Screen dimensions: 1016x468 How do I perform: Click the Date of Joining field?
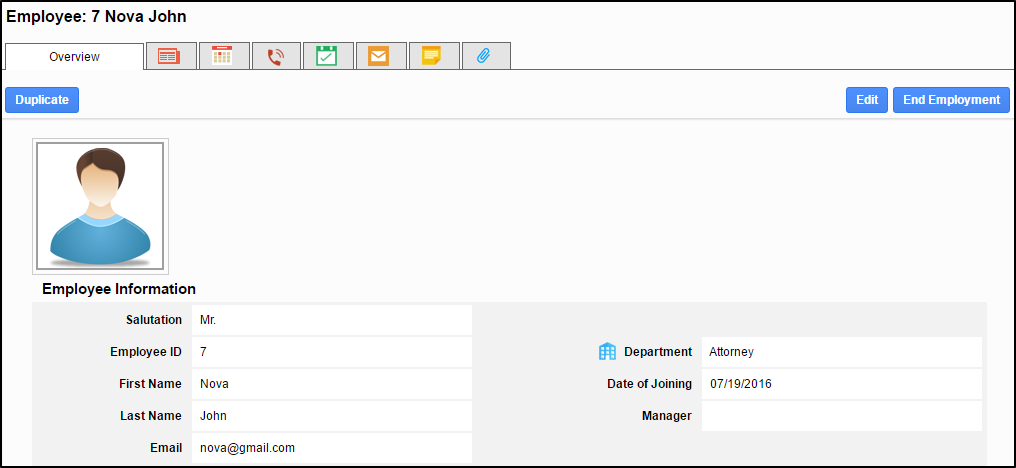click(841, 384)
